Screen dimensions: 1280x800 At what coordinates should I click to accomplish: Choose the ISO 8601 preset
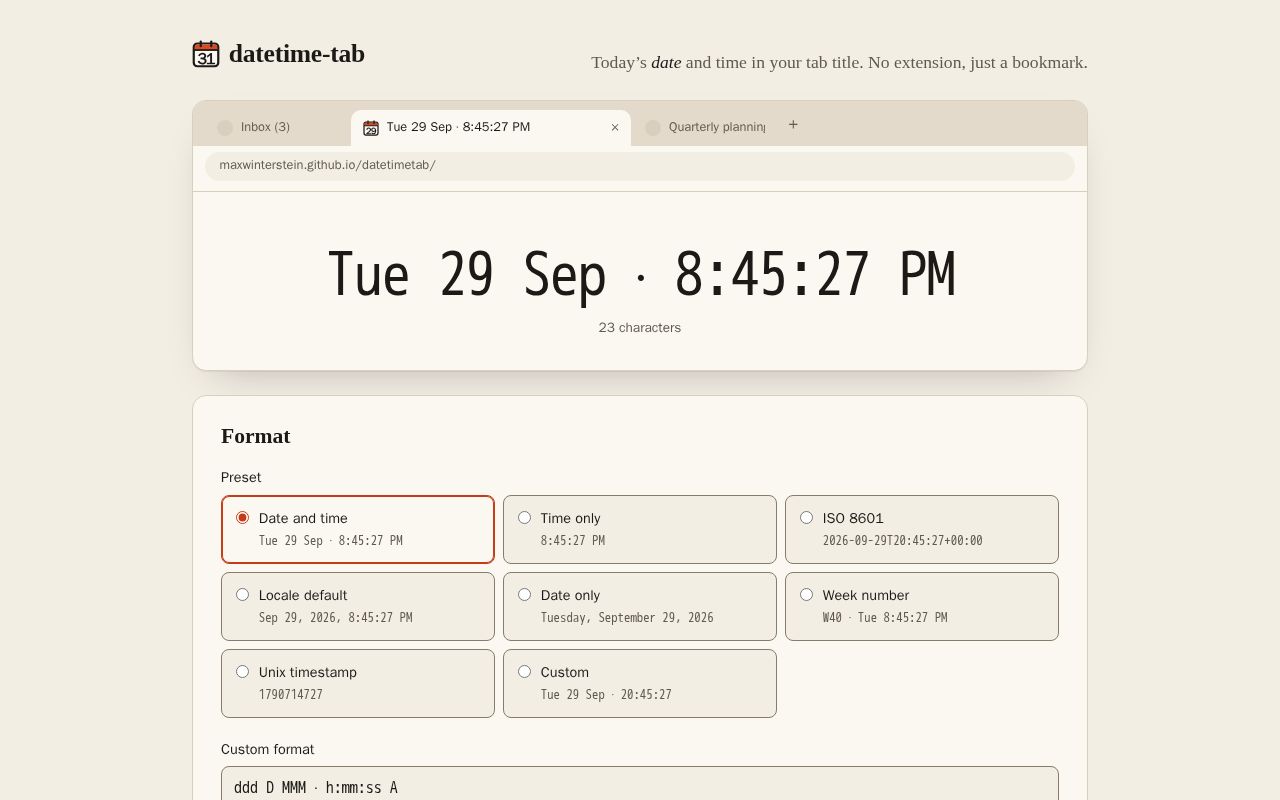tap(922, 530)
